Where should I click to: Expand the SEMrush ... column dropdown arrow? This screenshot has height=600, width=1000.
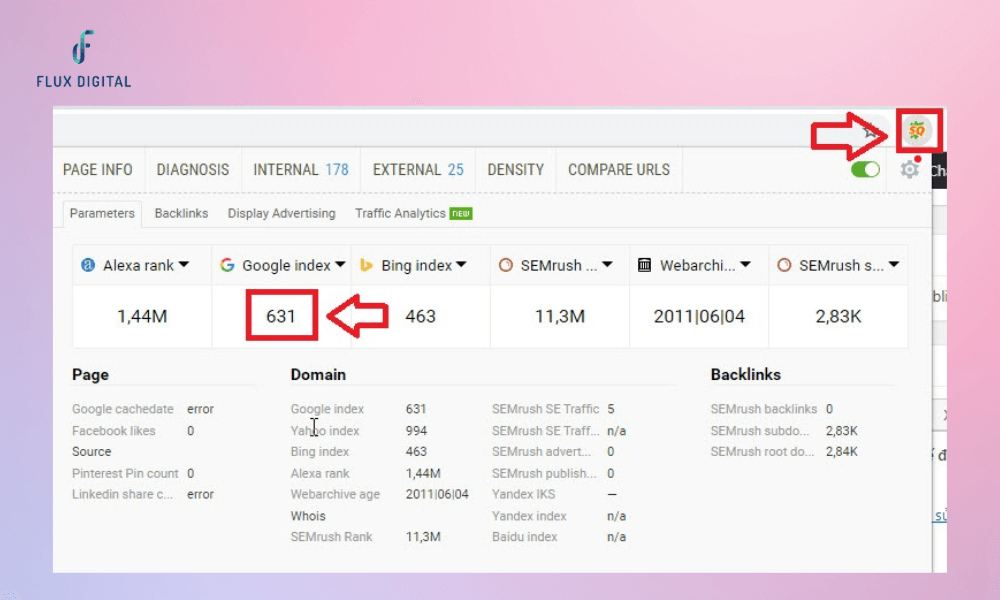tap(607, 264)
